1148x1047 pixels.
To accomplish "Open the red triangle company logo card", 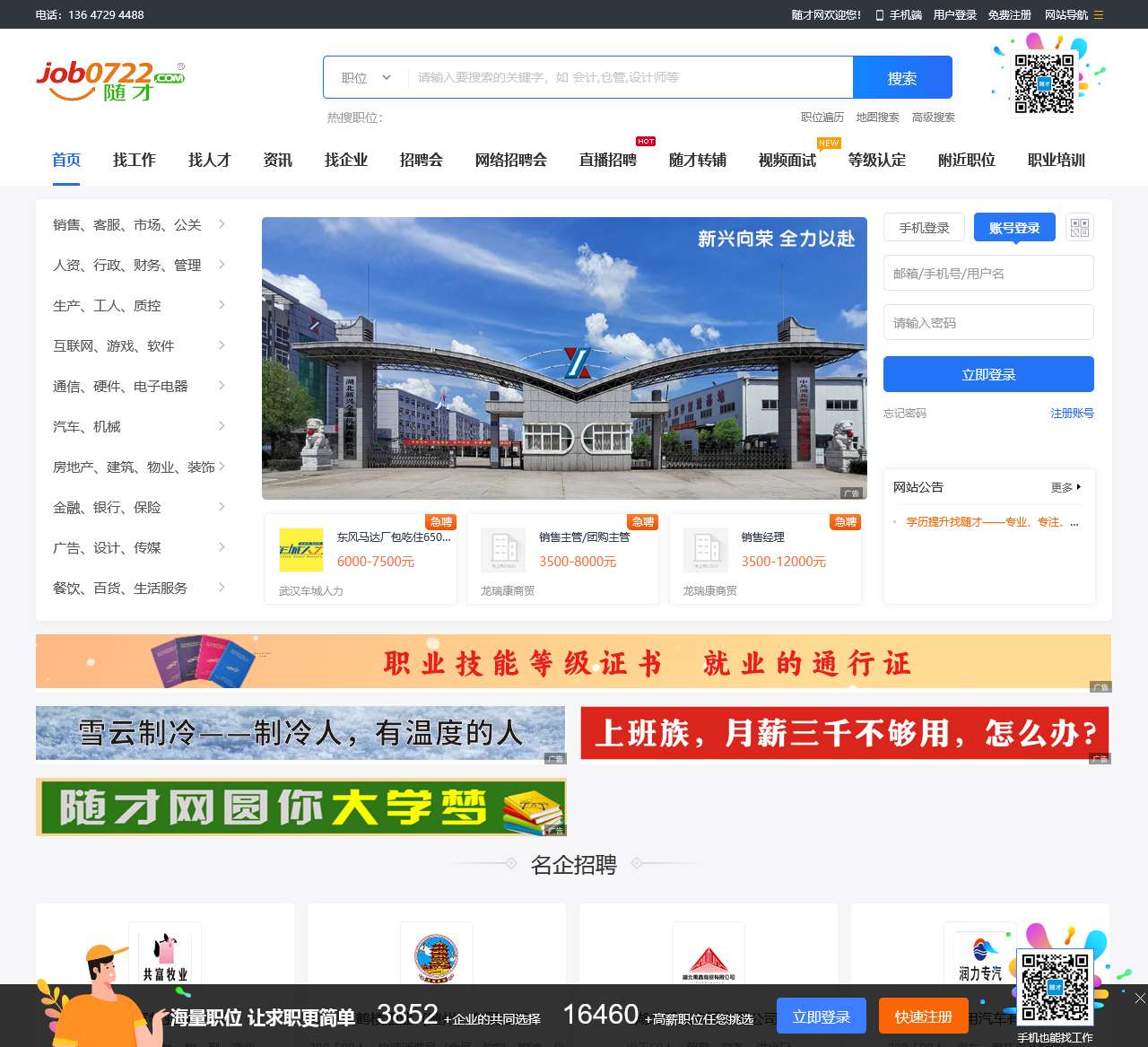I will (x=709, y=958).
